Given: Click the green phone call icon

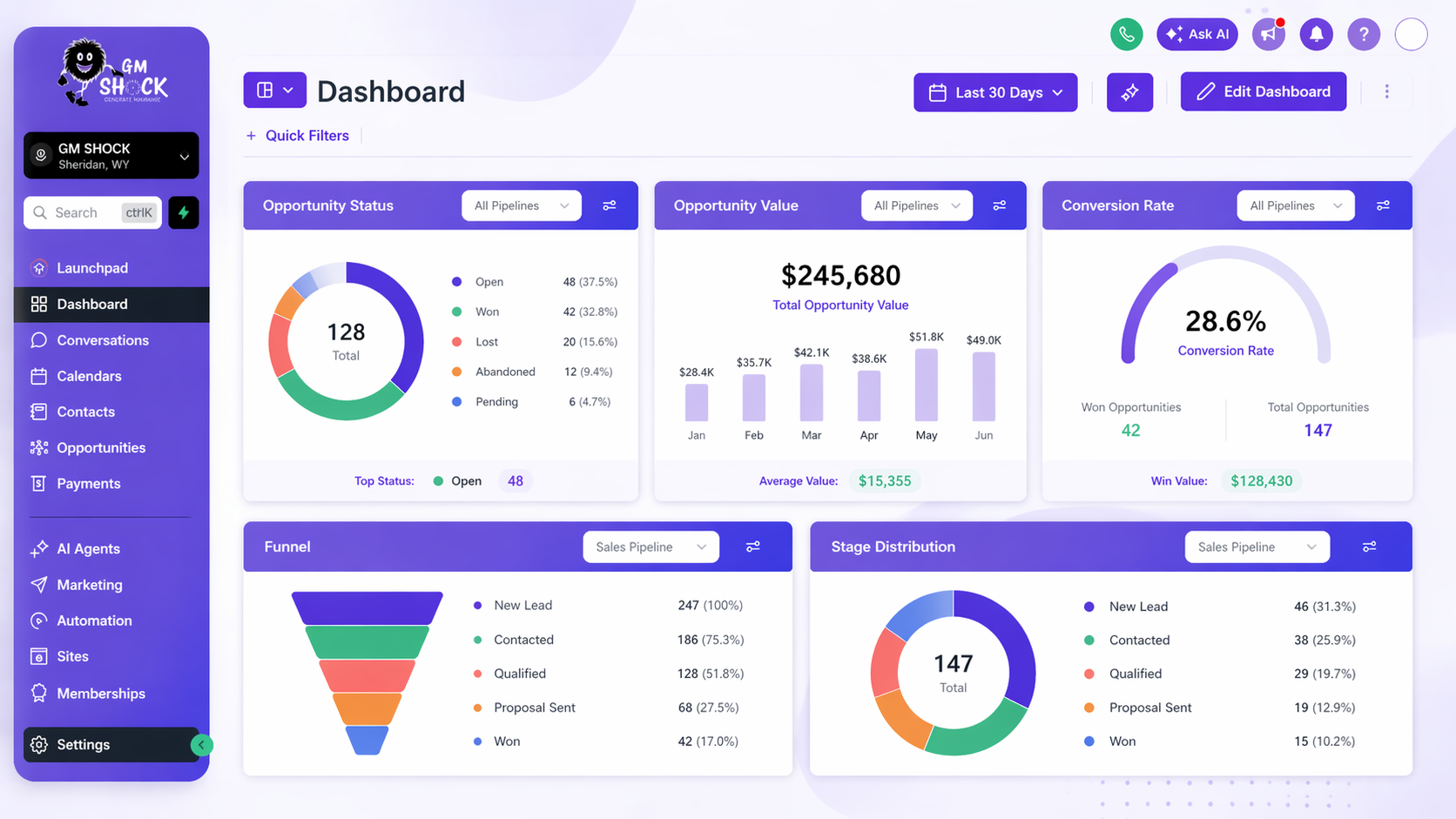Looking at the screenshot, I should pyautogui.click(x=1126, y=34).
